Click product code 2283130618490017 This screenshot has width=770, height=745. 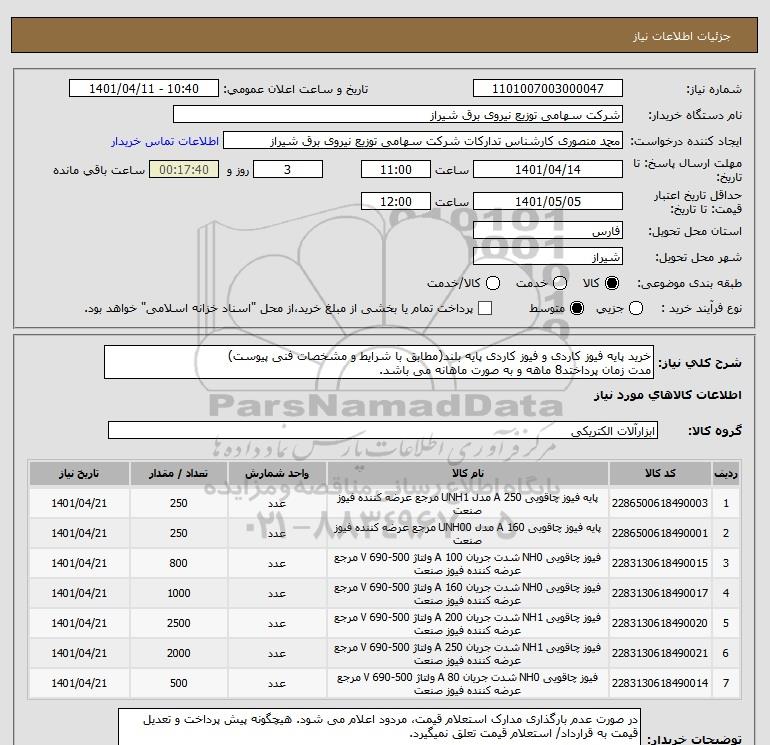click(x=660, y=593)
